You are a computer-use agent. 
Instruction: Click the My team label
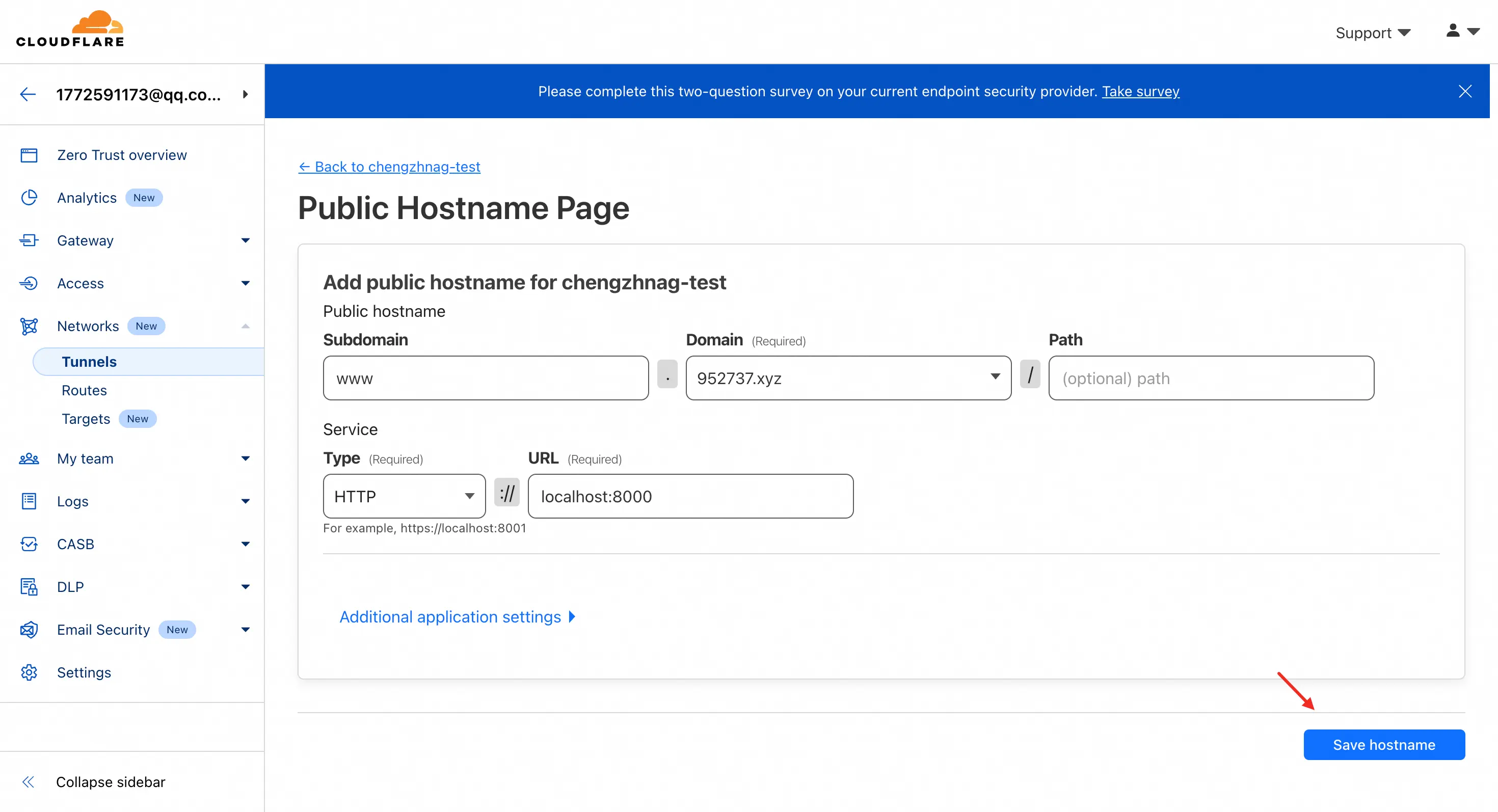point(85,458)
